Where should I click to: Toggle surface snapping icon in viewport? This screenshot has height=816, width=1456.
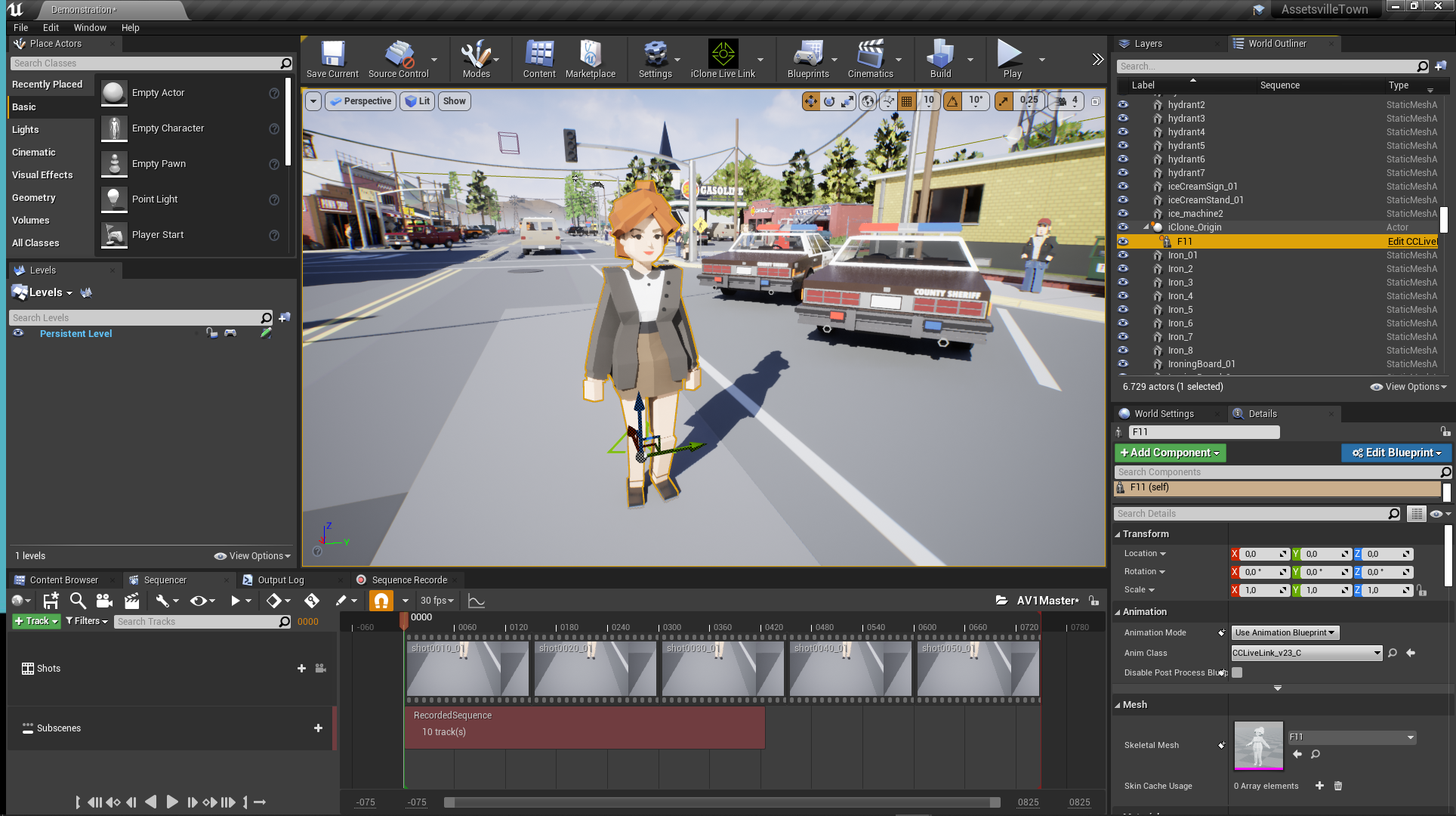tap(888, 101)
